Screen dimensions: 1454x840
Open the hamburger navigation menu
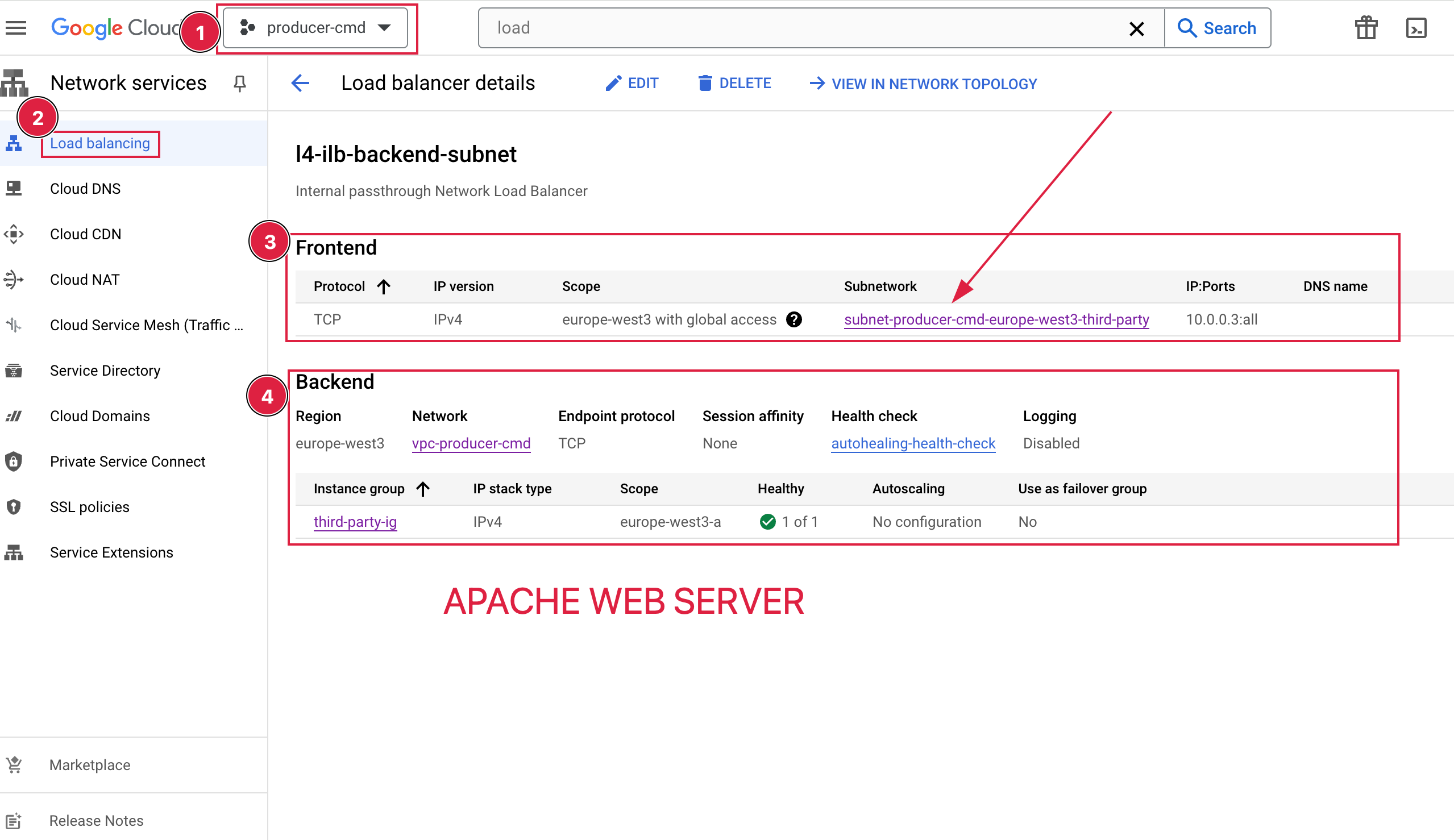click(16, 28)
